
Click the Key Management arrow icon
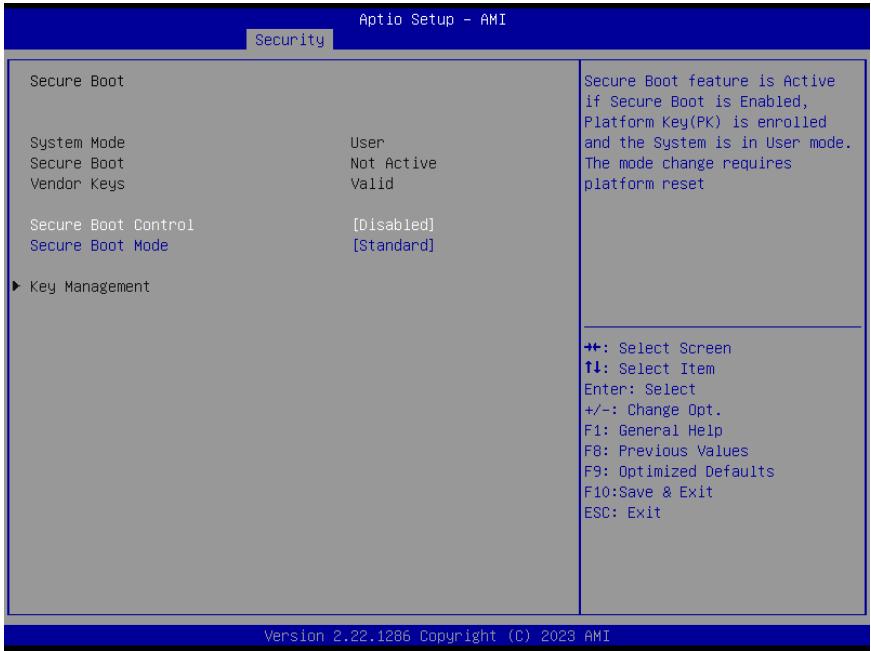coord(16,286)
